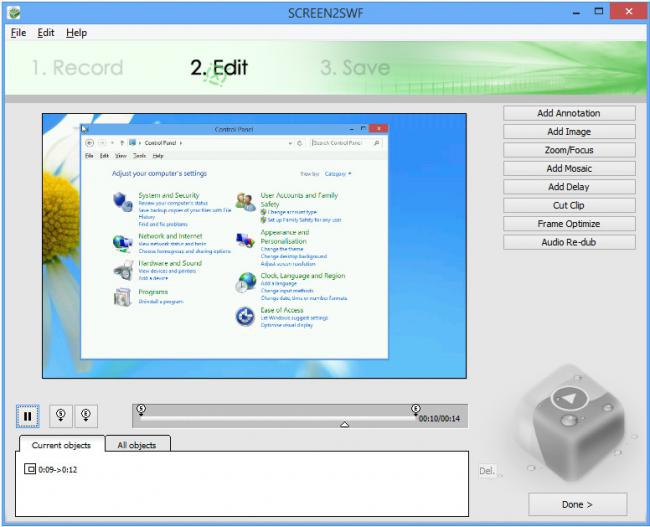Click the Frame Optimize button
Screen dimensions: 650x527
click(x=569, y=224)
